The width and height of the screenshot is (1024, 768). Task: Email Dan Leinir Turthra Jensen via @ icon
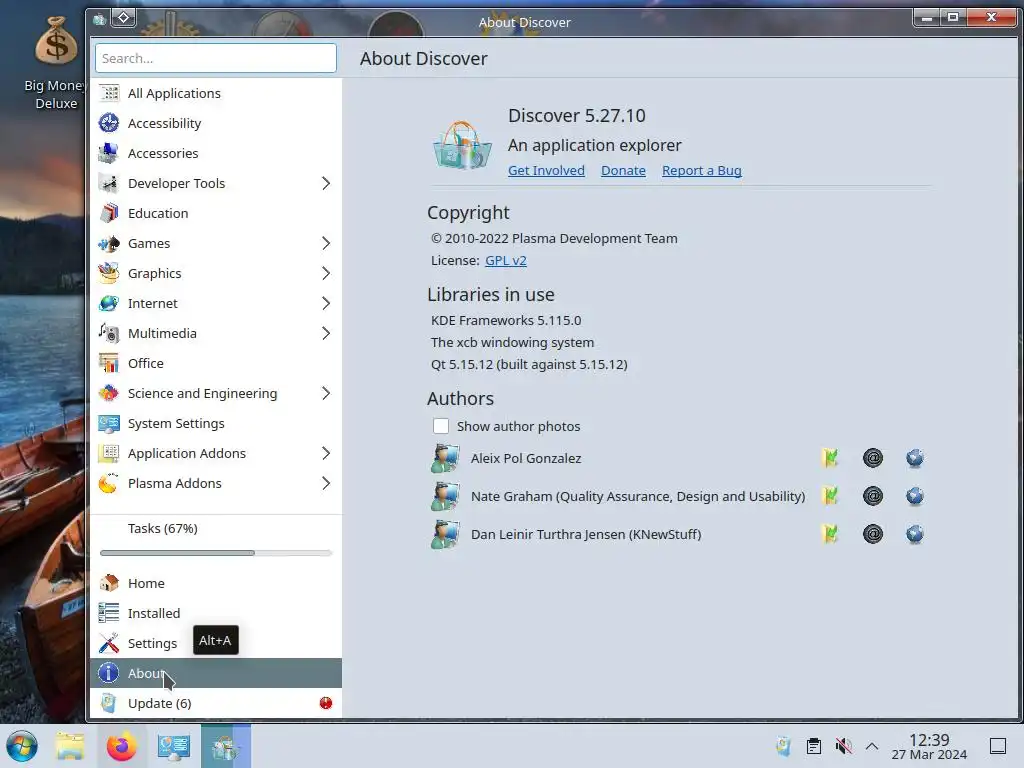coord(872,534)
